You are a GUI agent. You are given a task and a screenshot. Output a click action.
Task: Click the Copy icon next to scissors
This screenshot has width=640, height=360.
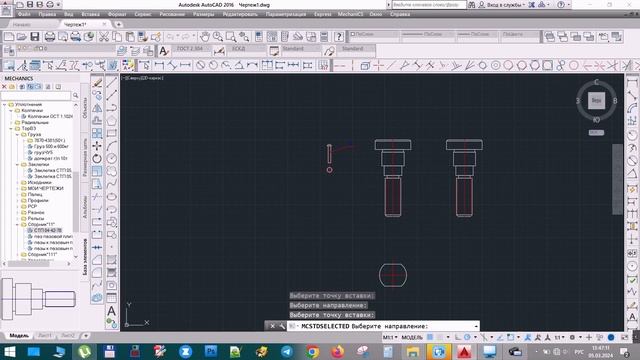click(x=117, y=37)
